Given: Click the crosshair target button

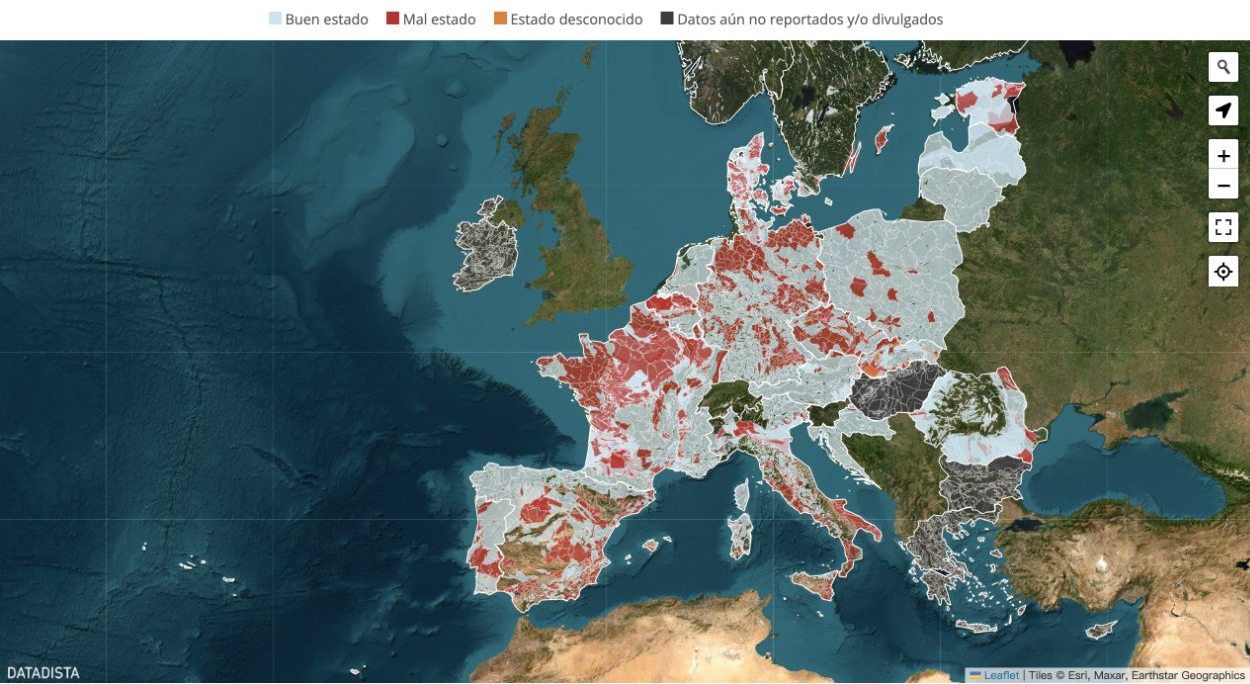Looking at the screenshot, I should coord(1223,271).
